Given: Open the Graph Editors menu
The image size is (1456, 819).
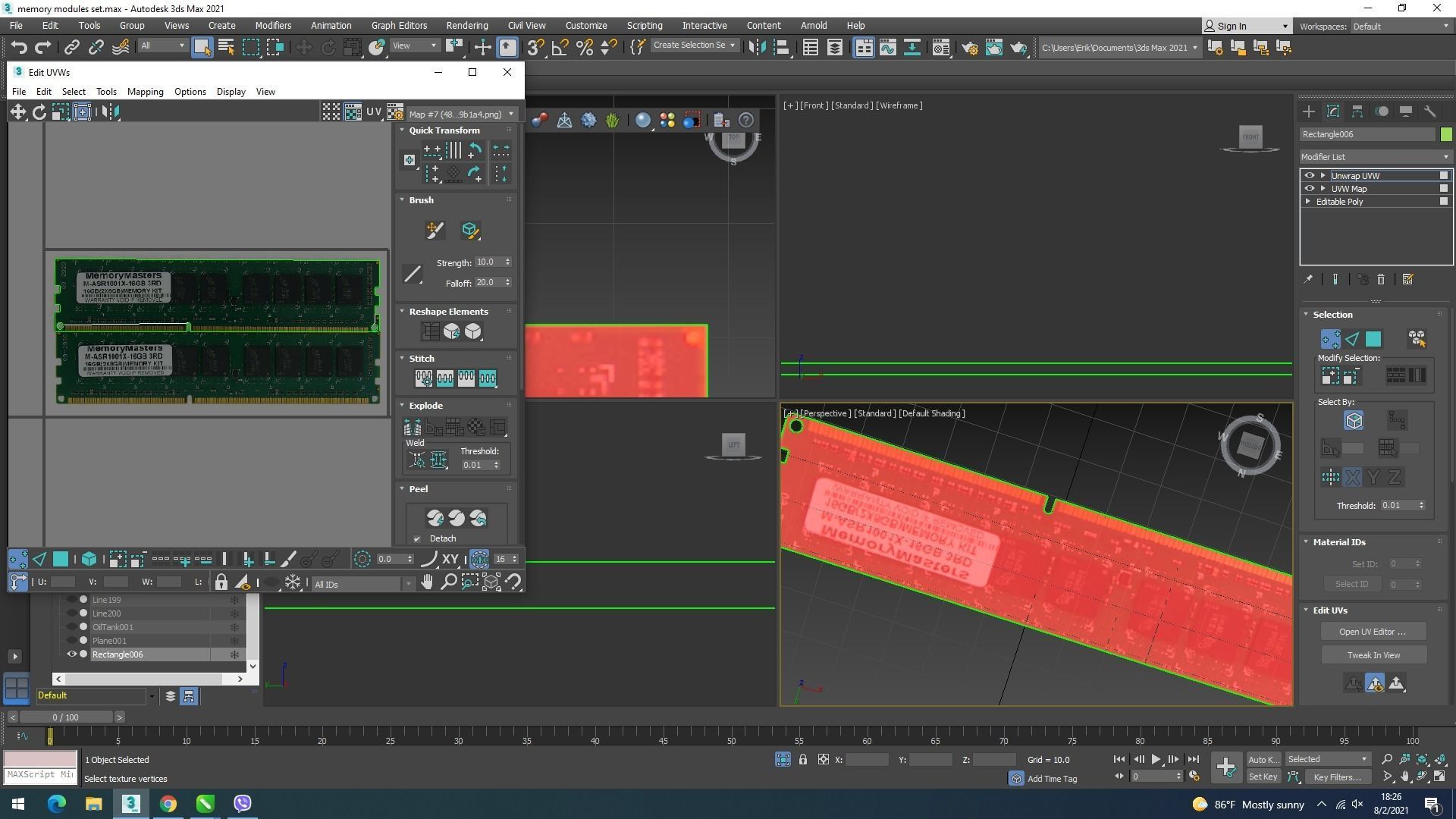Looking at the screenshot, I should coord(399,26).
